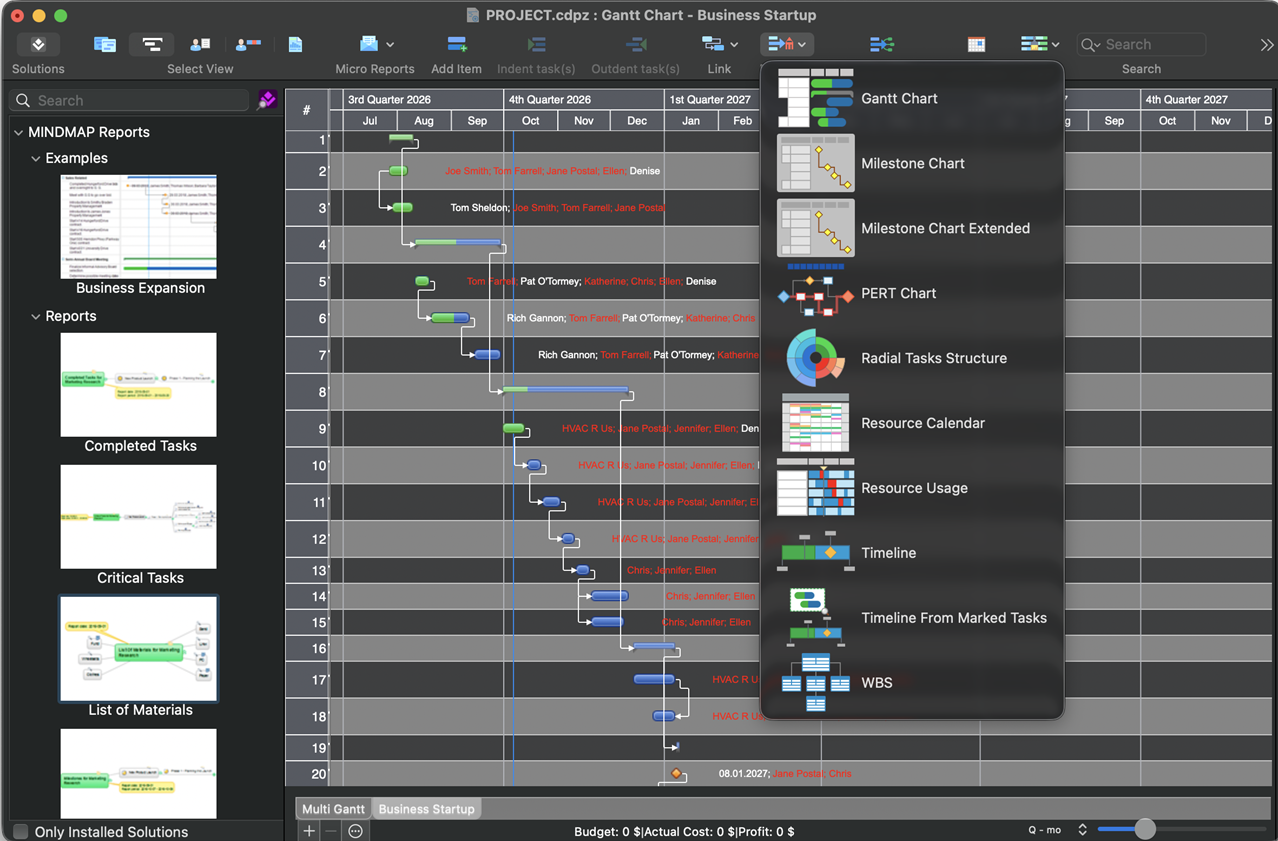Viewport: 1278px width, 841px height.
Task: Collapse the Examples group
Action: point(36,158)
